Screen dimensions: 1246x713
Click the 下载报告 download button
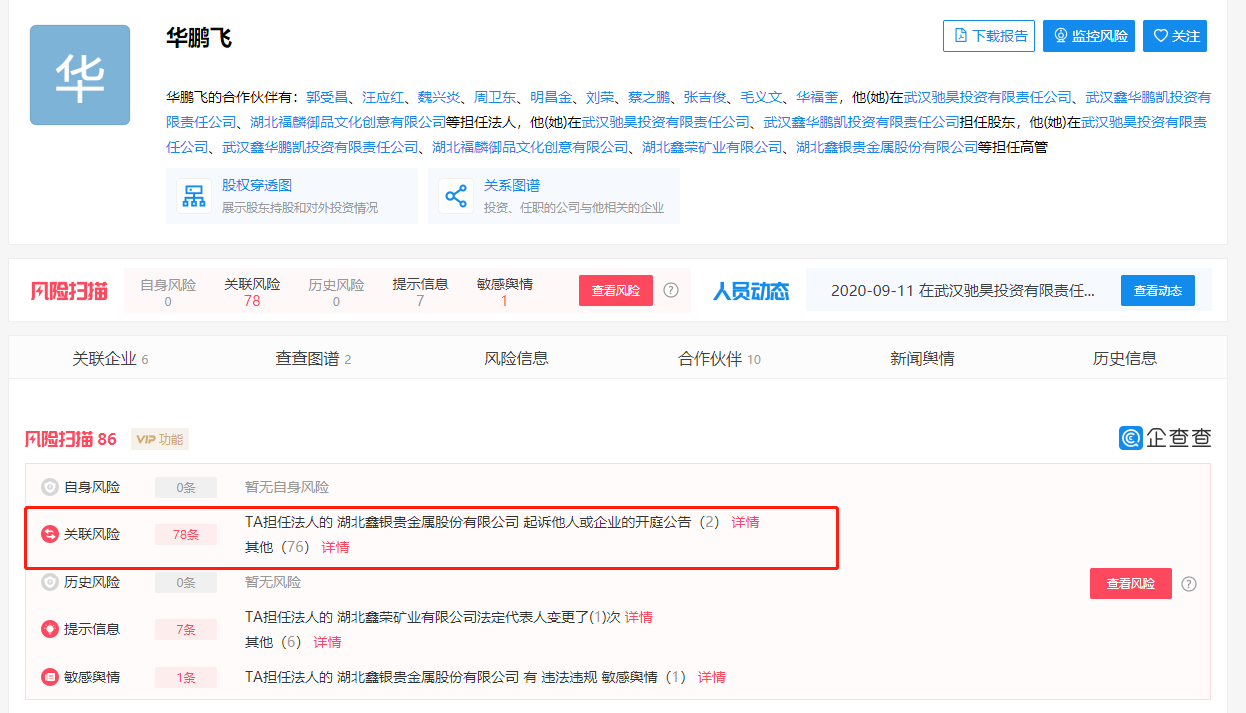point(989,36)
